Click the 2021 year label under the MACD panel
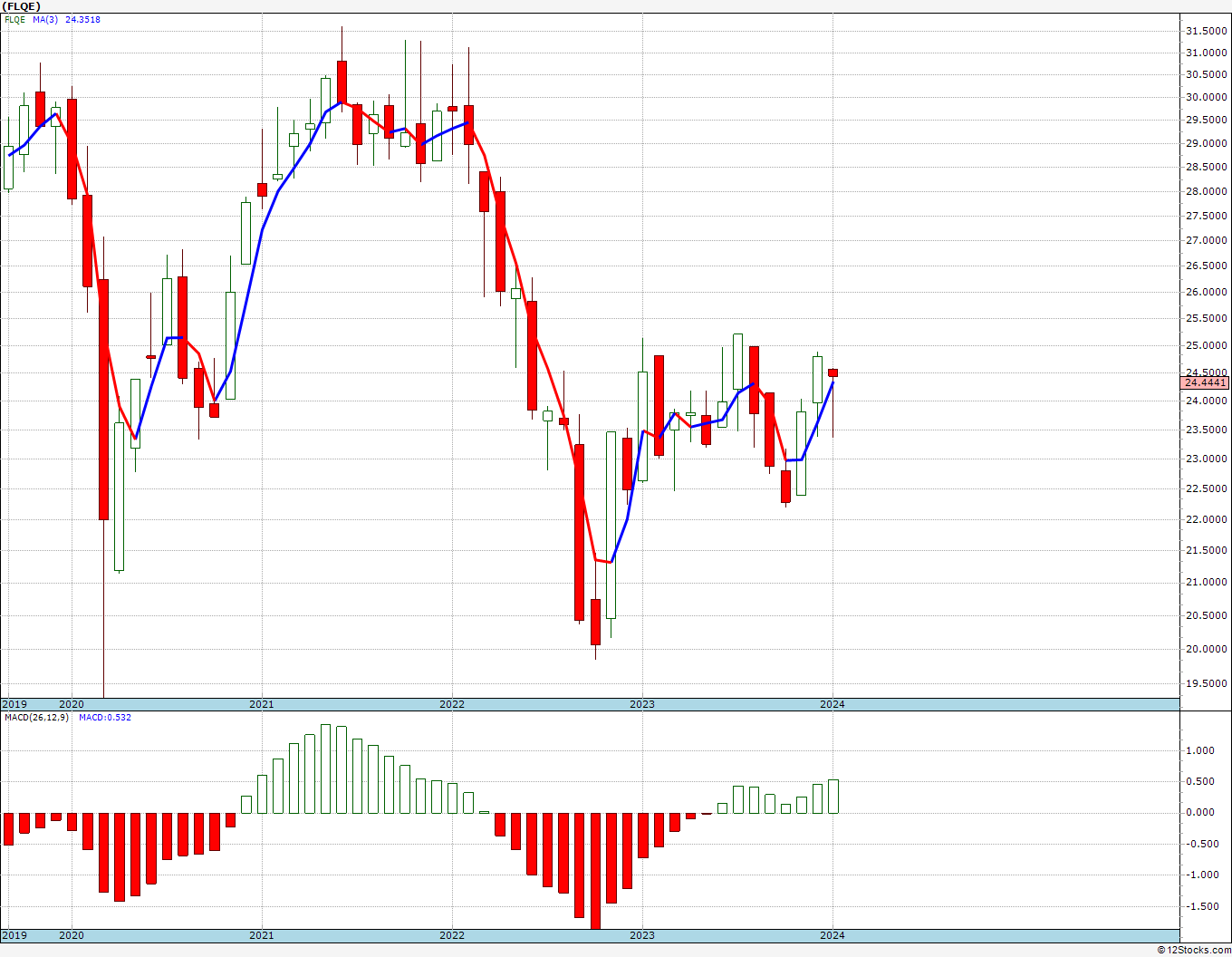 [x=262, y=935]
